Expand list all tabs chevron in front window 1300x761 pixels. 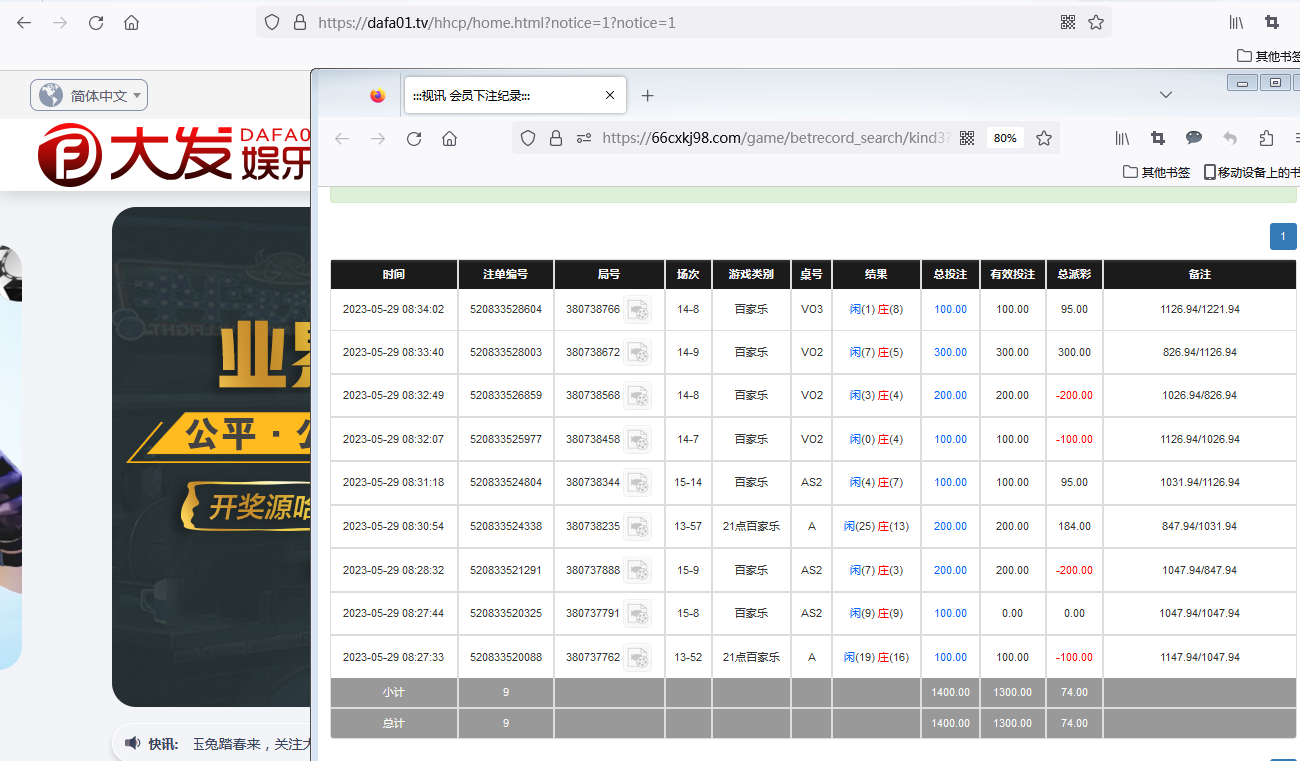(1166, 94)
